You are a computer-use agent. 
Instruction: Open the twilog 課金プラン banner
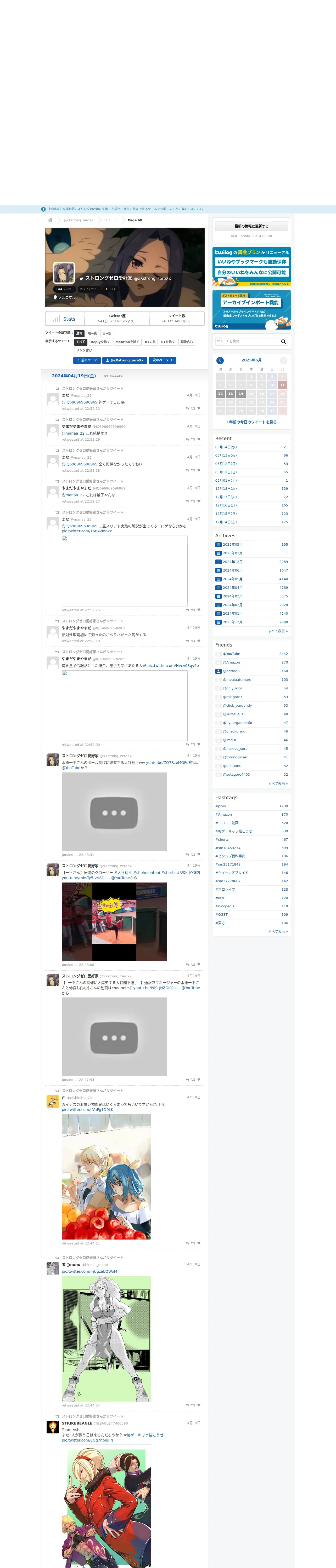[251, 267]
